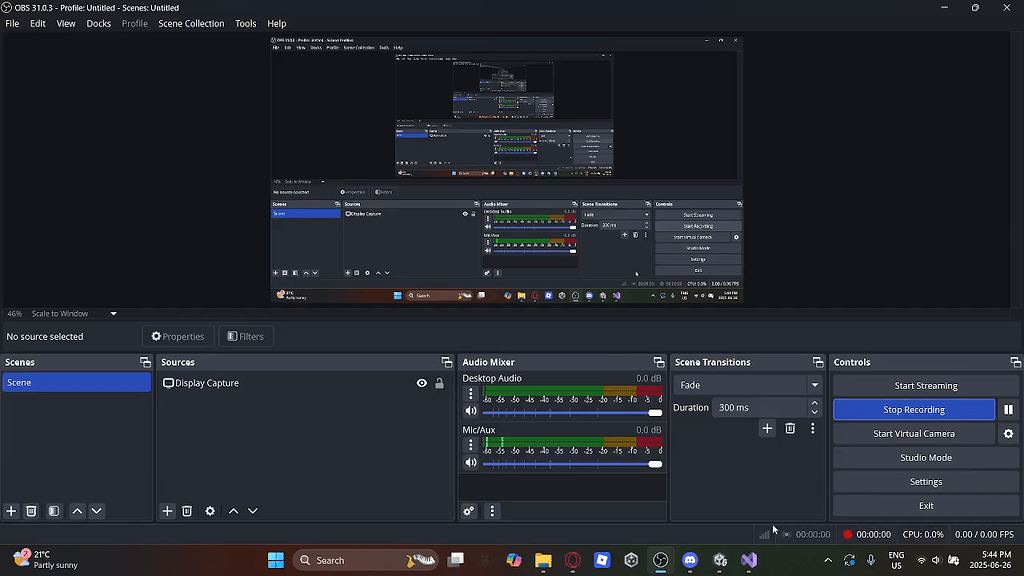1024x576 pixels.
Task: Open virtual camera settings gear
Action: (1008, 434)
